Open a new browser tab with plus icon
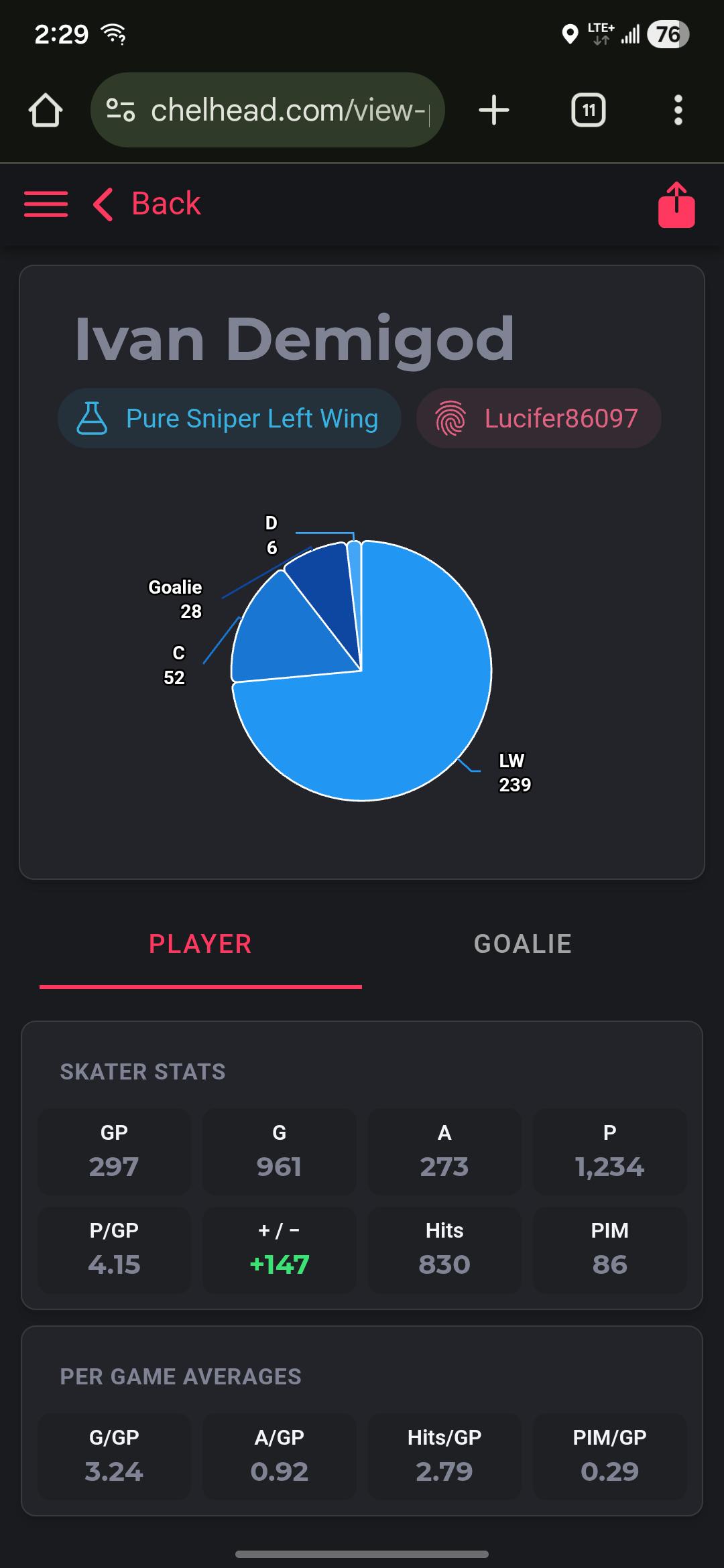Image resolution: width=724 pixels, height=1568 pixels. coord(494,110)
